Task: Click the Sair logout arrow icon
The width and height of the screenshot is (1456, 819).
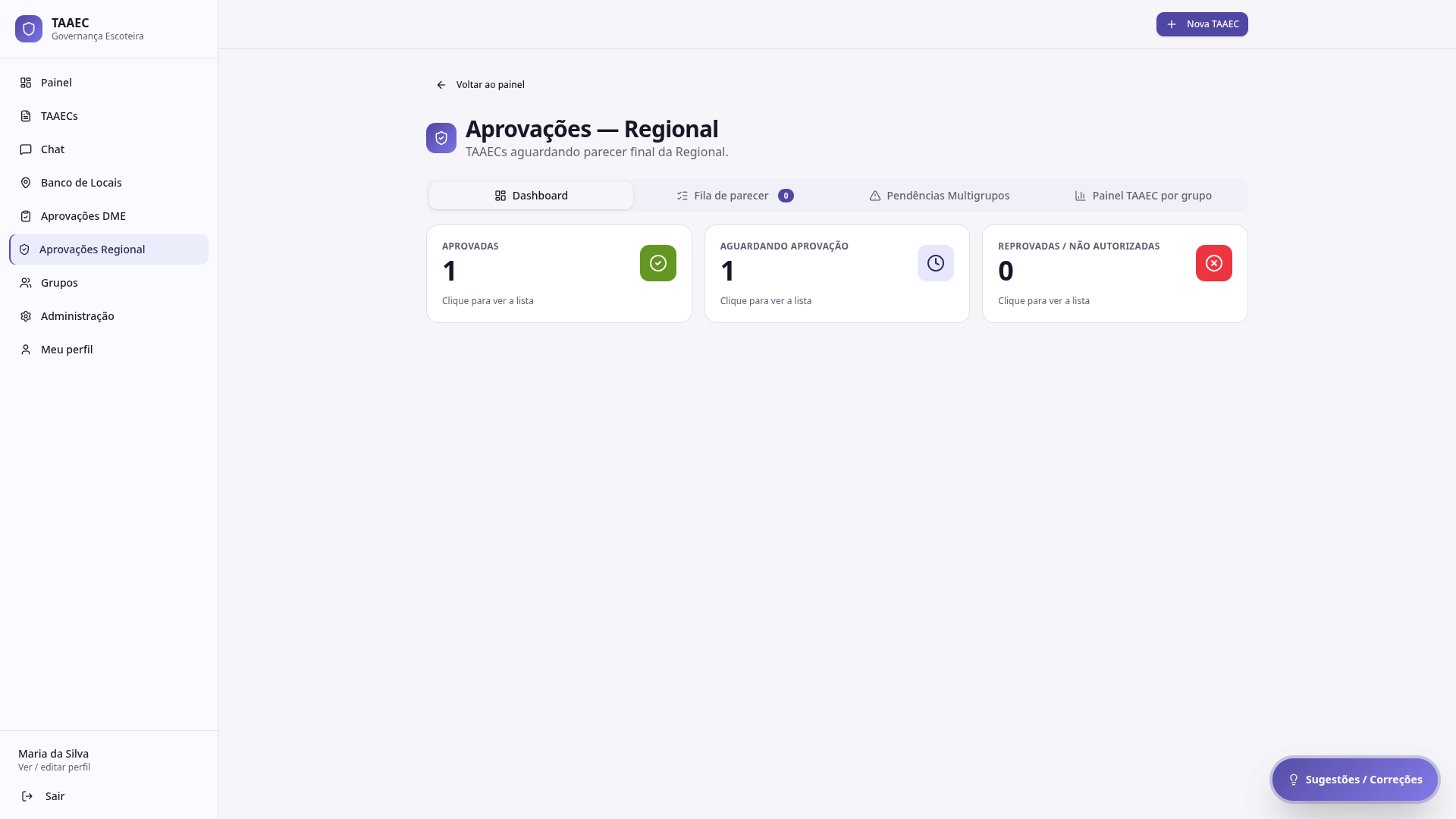Action: (27, 796)
